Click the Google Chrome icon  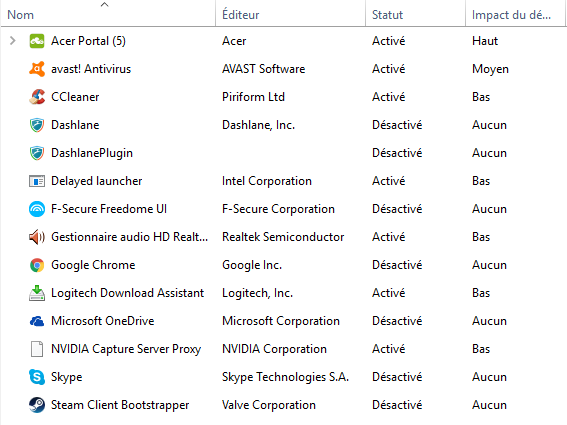[37, 265]
